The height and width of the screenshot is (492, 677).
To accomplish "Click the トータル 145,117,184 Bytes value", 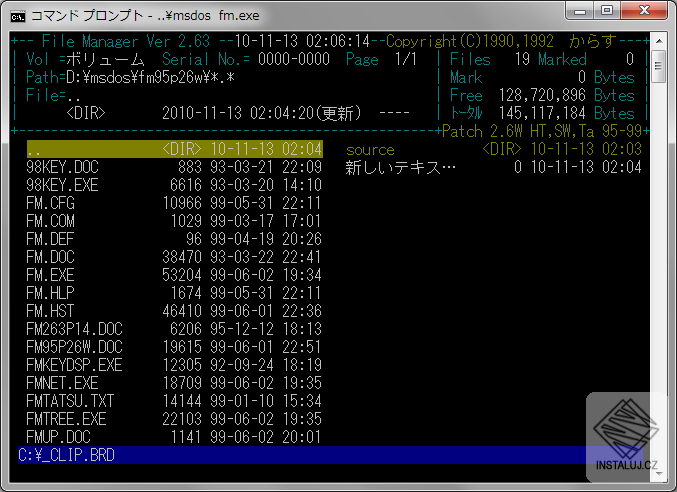I will (542, 114).
